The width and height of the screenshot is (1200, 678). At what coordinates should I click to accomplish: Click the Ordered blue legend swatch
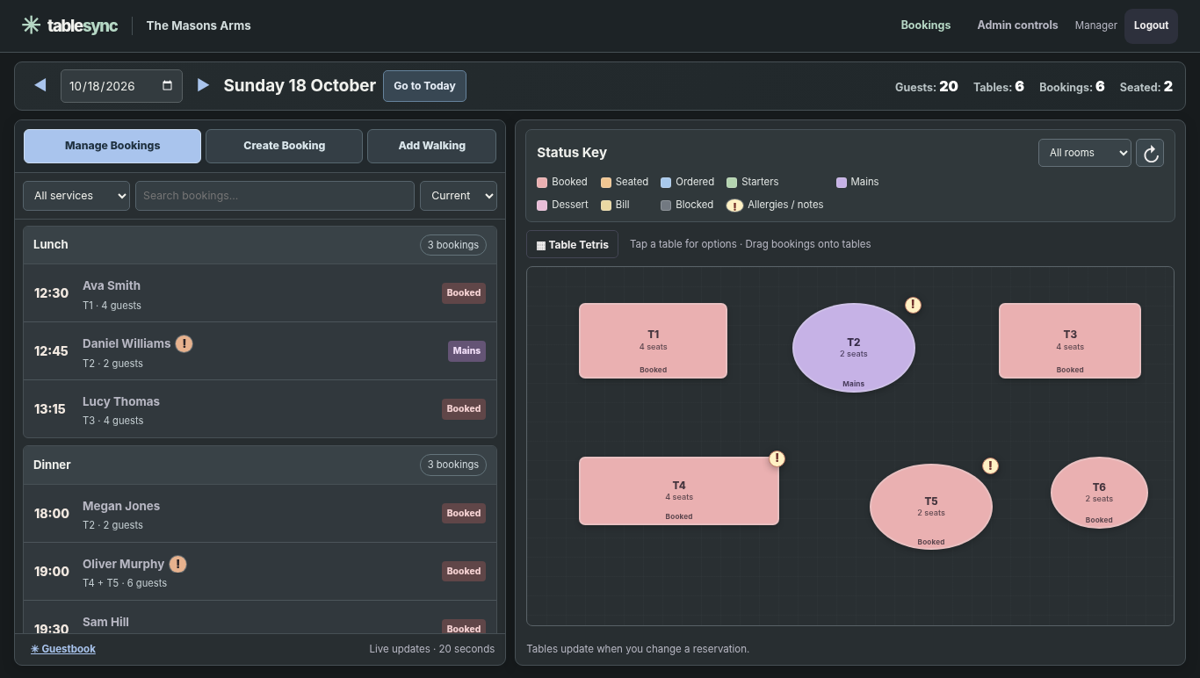[666, 182]
